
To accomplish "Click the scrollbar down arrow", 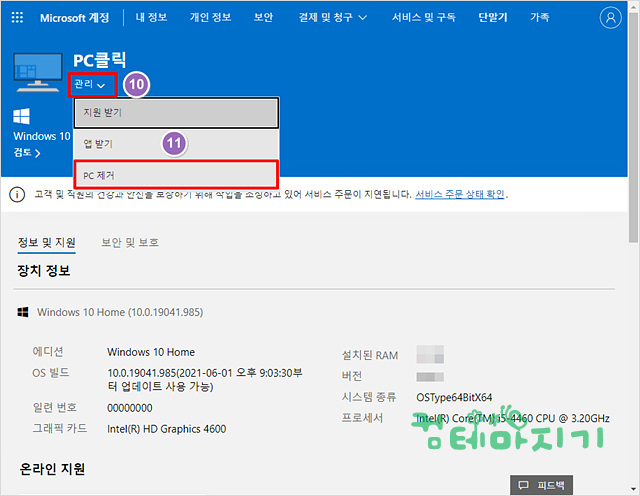I will tap(633, 489).
